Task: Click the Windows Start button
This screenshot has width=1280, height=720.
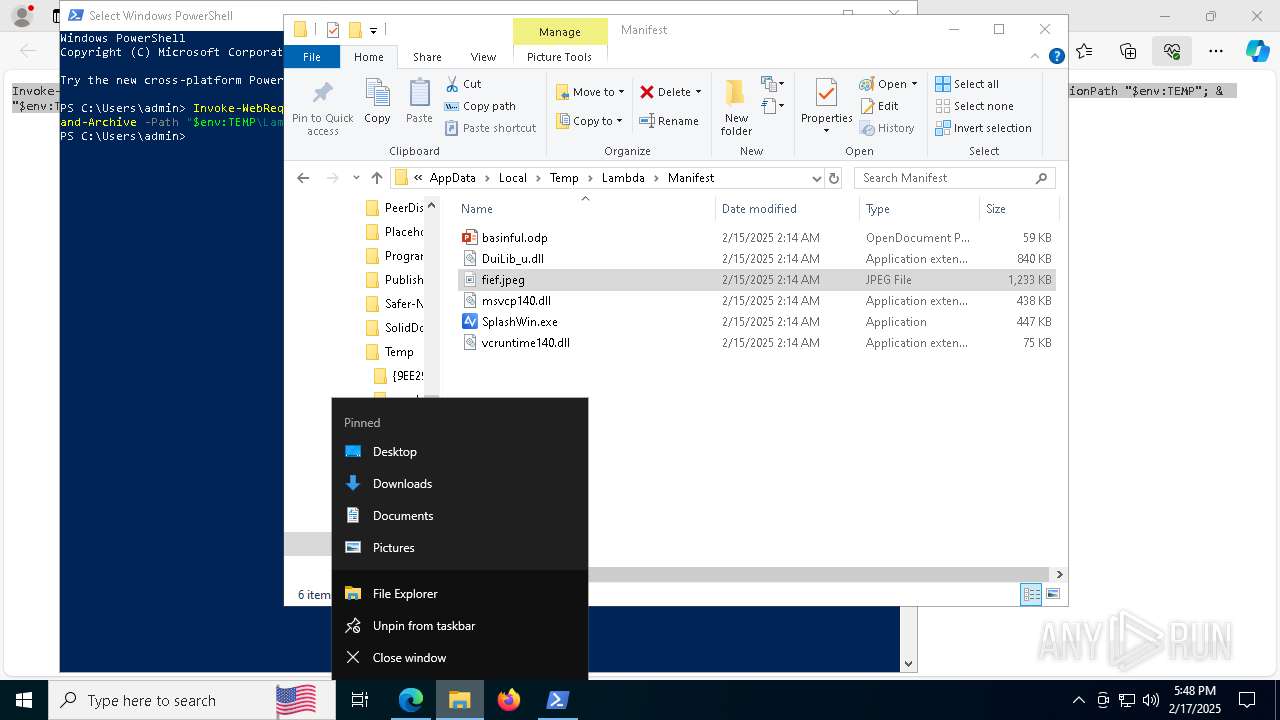Action: 23,700
